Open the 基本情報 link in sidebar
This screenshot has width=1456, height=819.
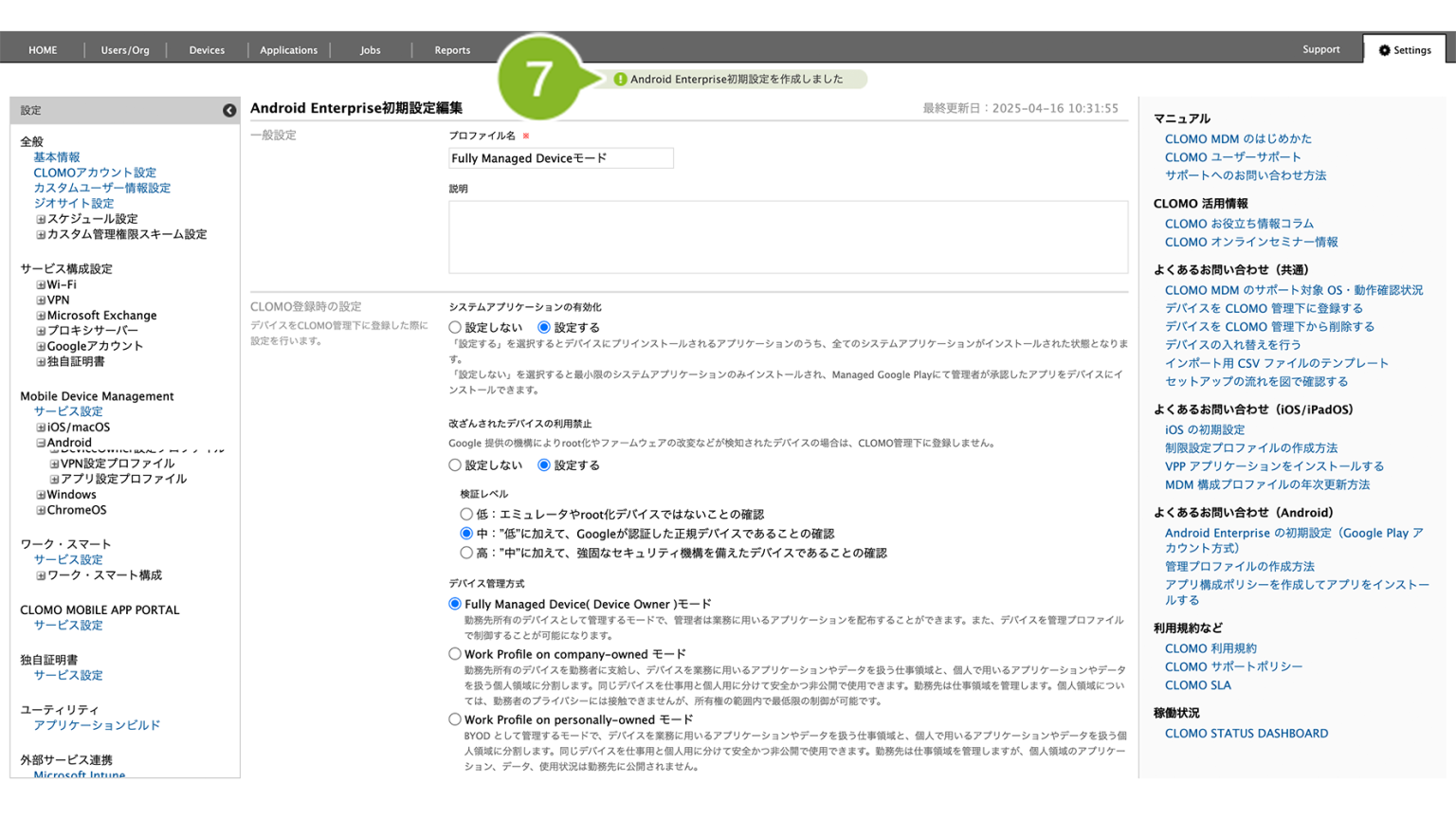coord(57,157)
